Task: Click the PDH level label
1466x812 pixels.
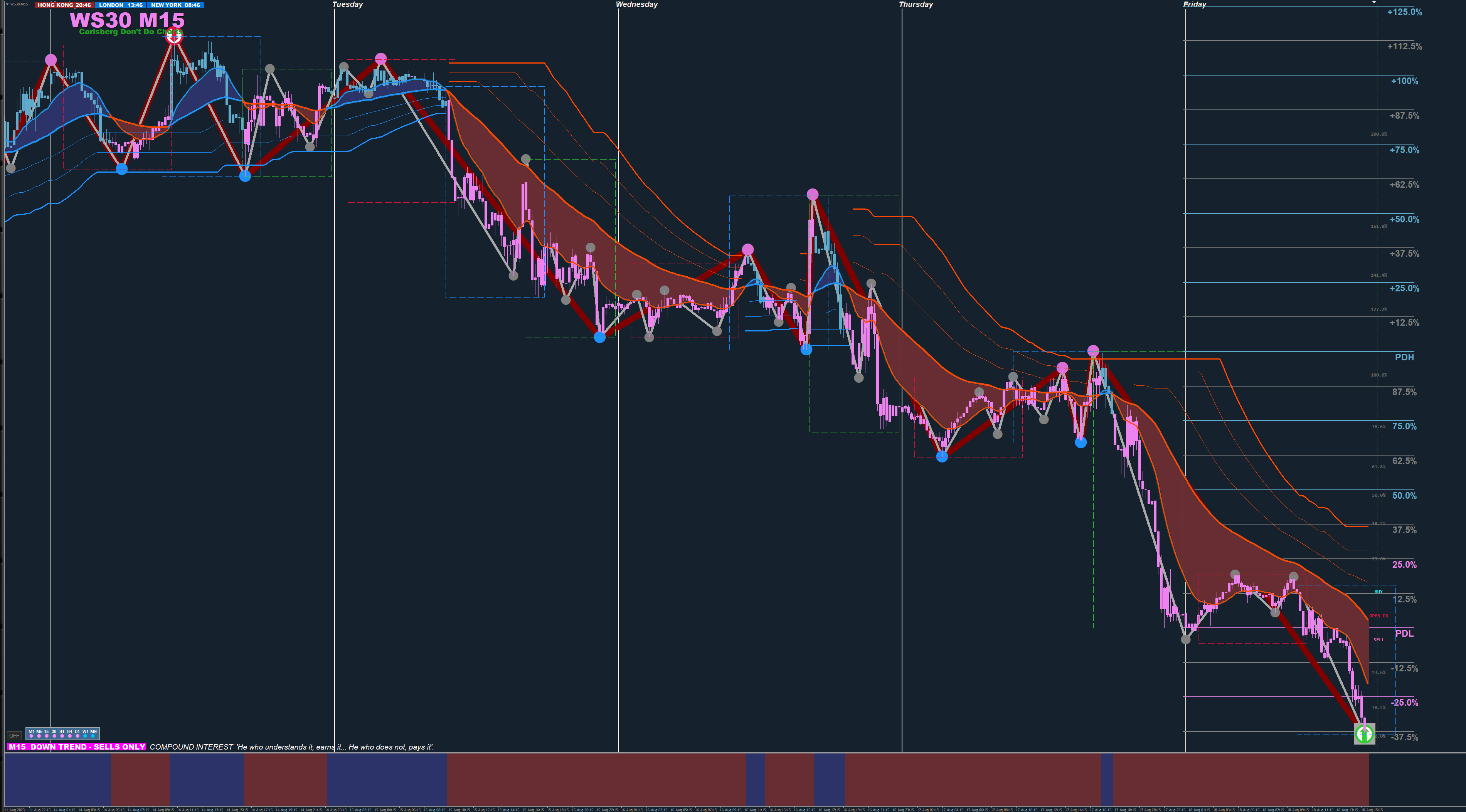Action: pos(1404,357)
